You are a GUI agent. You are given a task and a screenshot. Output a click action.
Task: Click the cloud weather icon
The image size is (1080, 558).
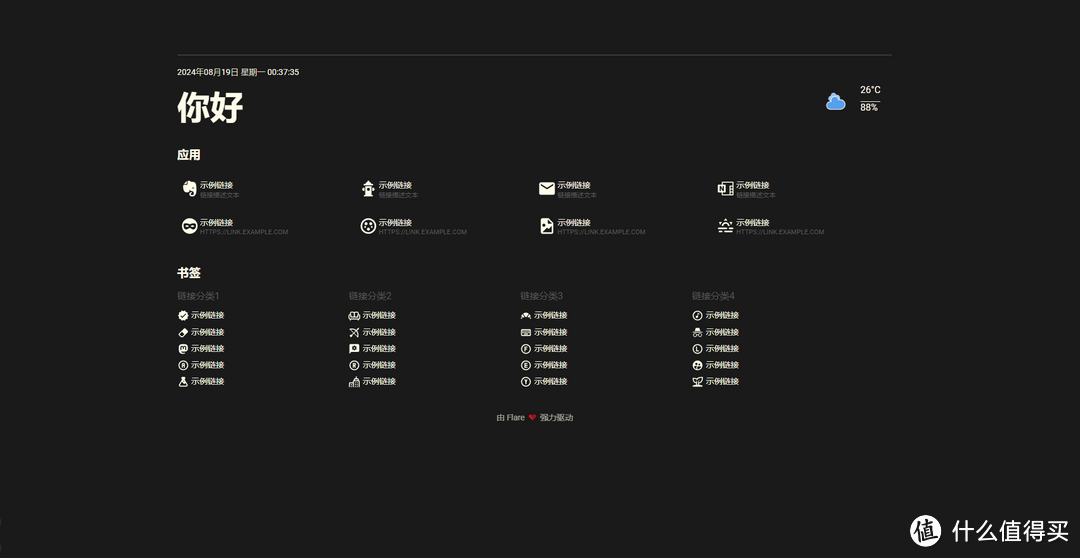click(x=836, y=101)
